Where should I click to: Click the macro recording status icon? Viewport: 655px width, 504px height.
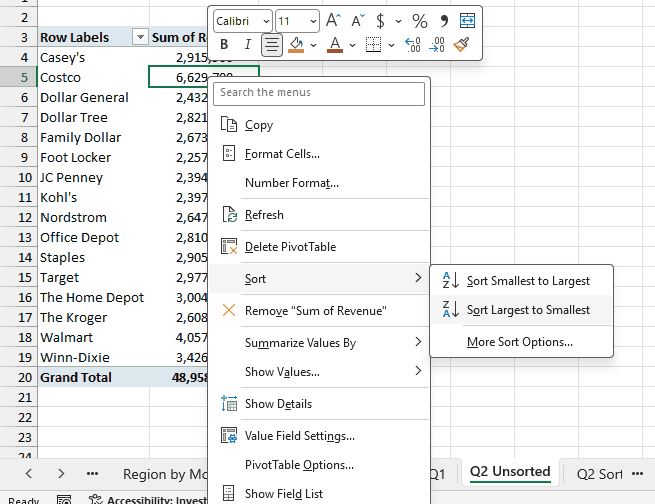click(64, 499)
